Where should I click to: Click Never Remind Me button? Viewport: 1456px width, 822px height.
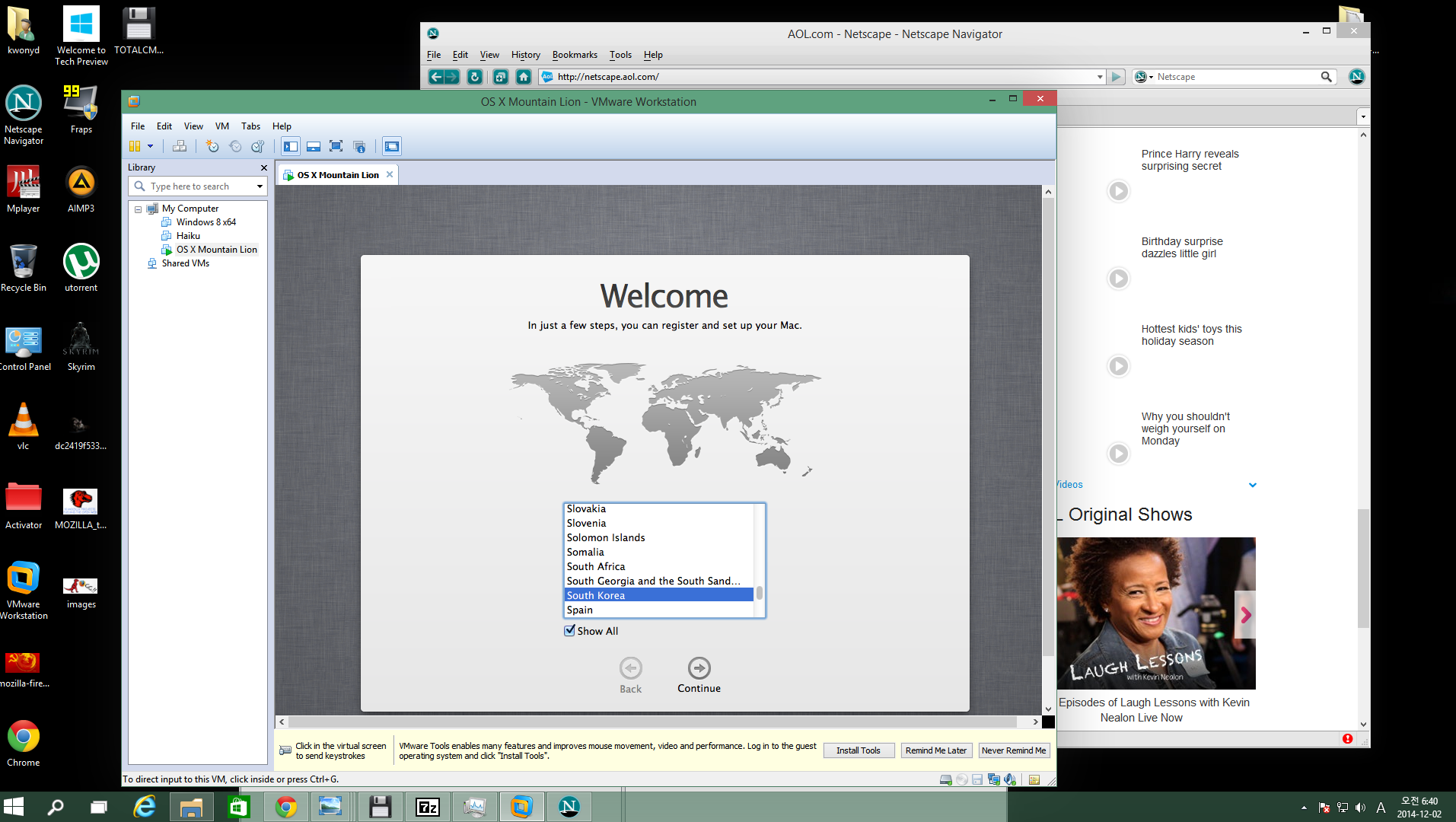pos(1014,750)
